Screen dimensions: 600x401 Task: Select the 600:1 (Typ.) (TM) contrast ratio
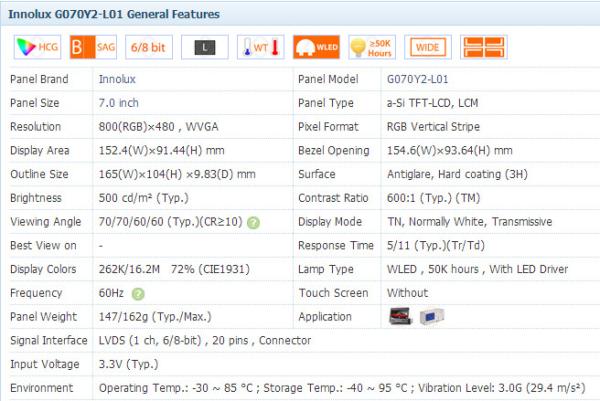pyautogui.click(x=433, y=198)
